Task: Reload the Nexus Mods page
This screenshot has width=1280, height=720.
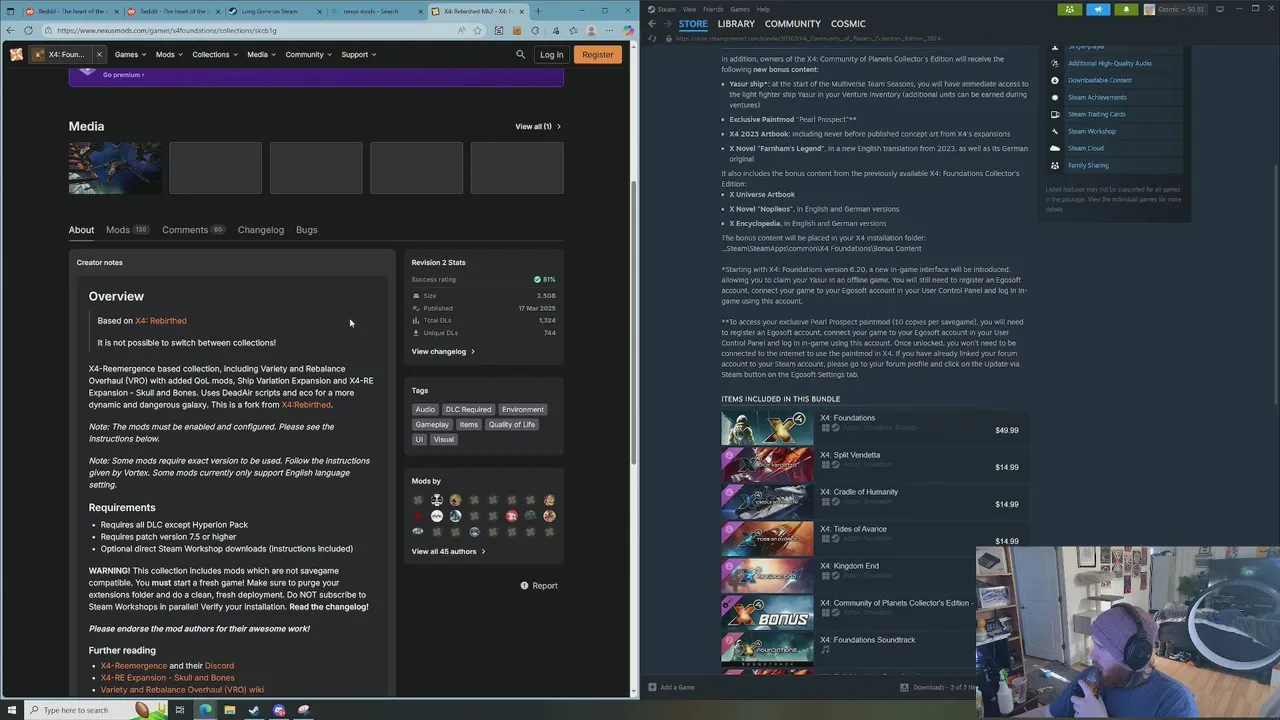Action: 28,30
